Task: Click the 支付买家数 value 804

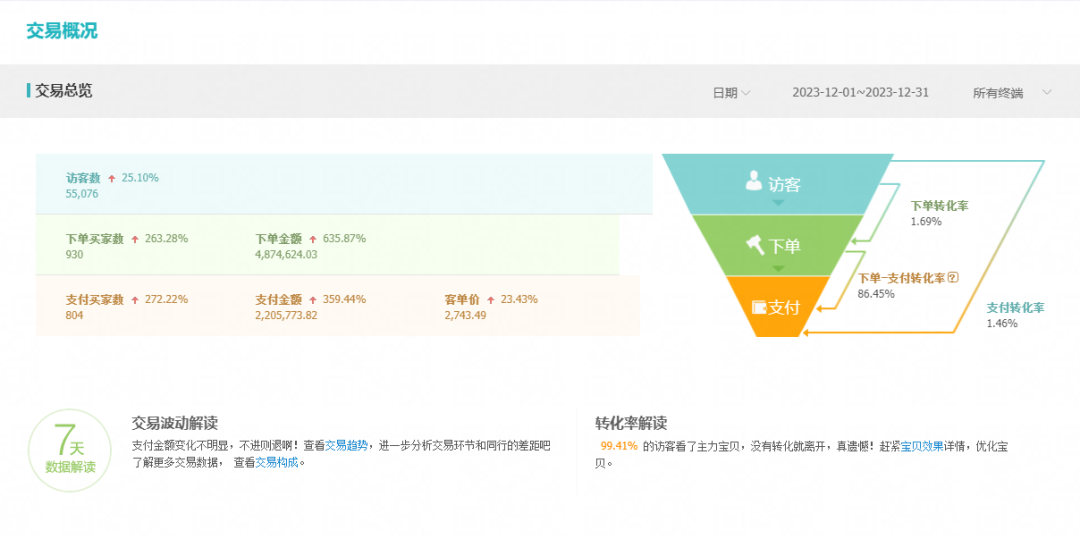Action: (74, 315)
